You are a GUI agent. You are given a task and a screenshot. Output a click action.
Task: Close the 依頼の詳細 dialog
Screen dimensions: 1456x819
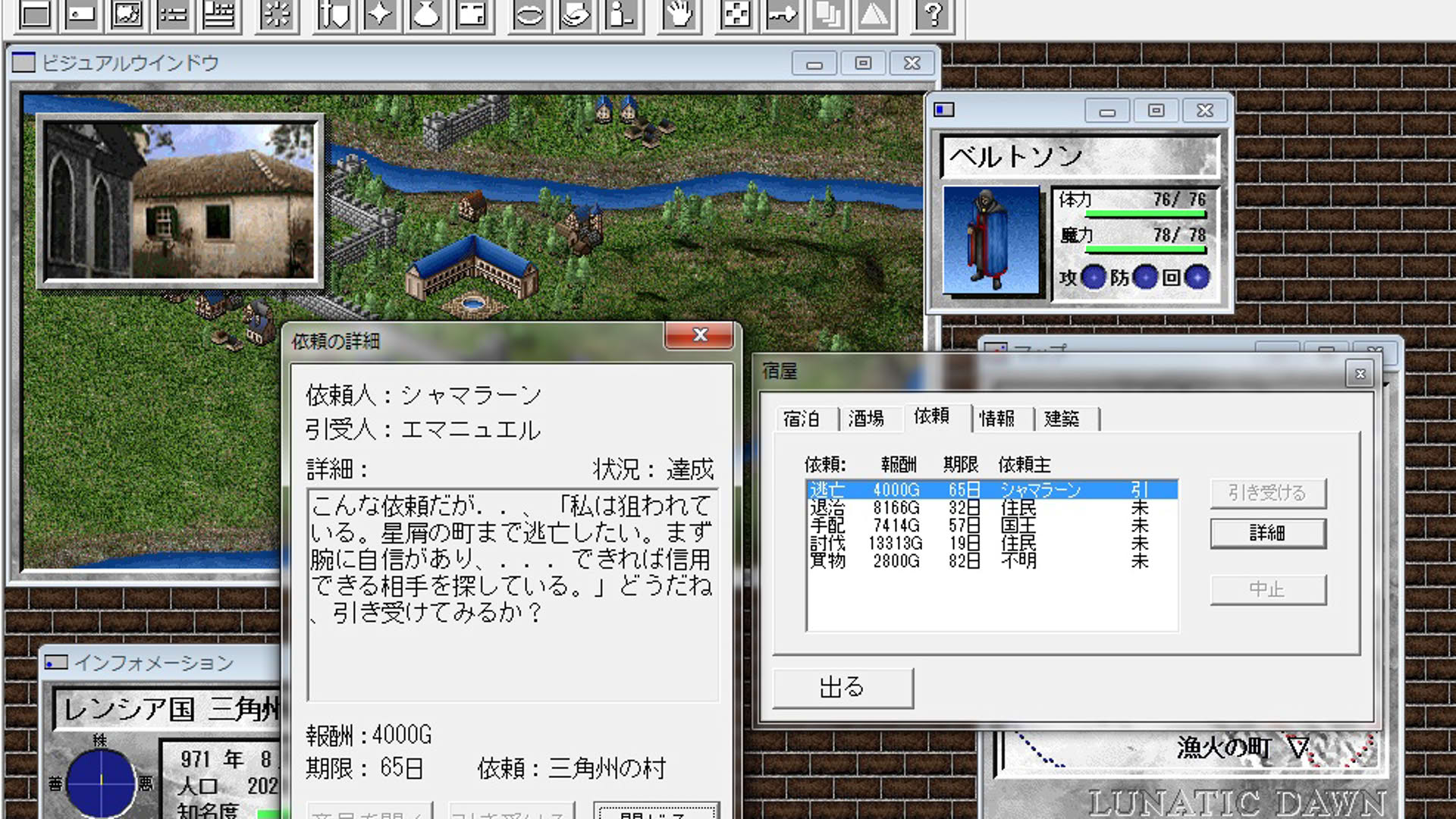(x=699, y=335)
